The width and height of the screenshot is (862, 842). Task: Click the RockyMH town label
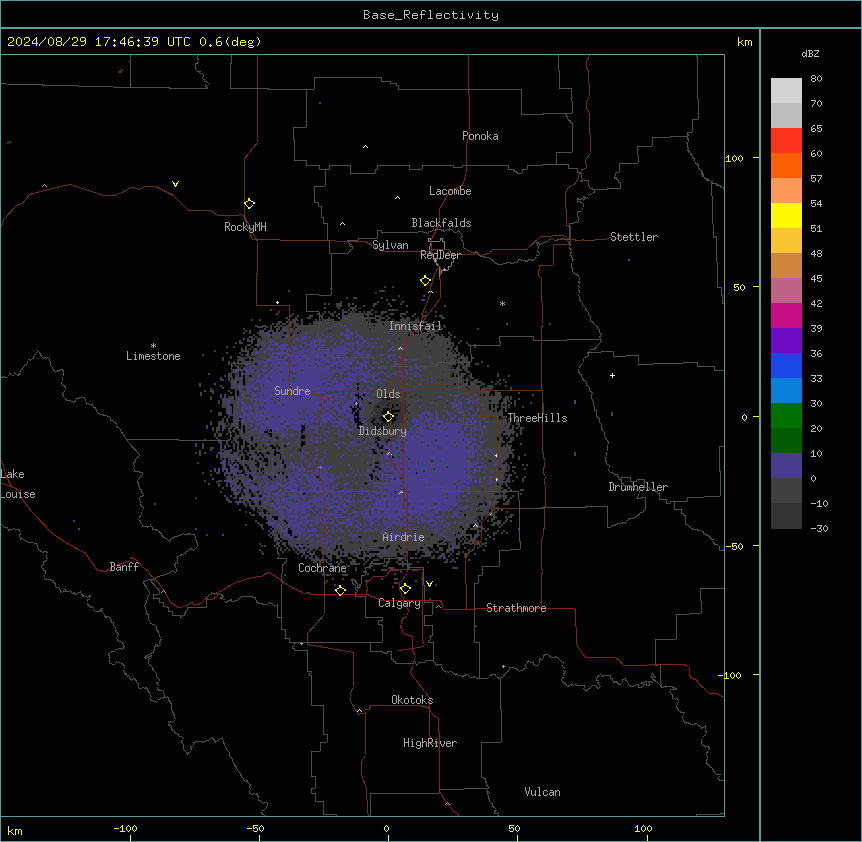coord(245,227)
